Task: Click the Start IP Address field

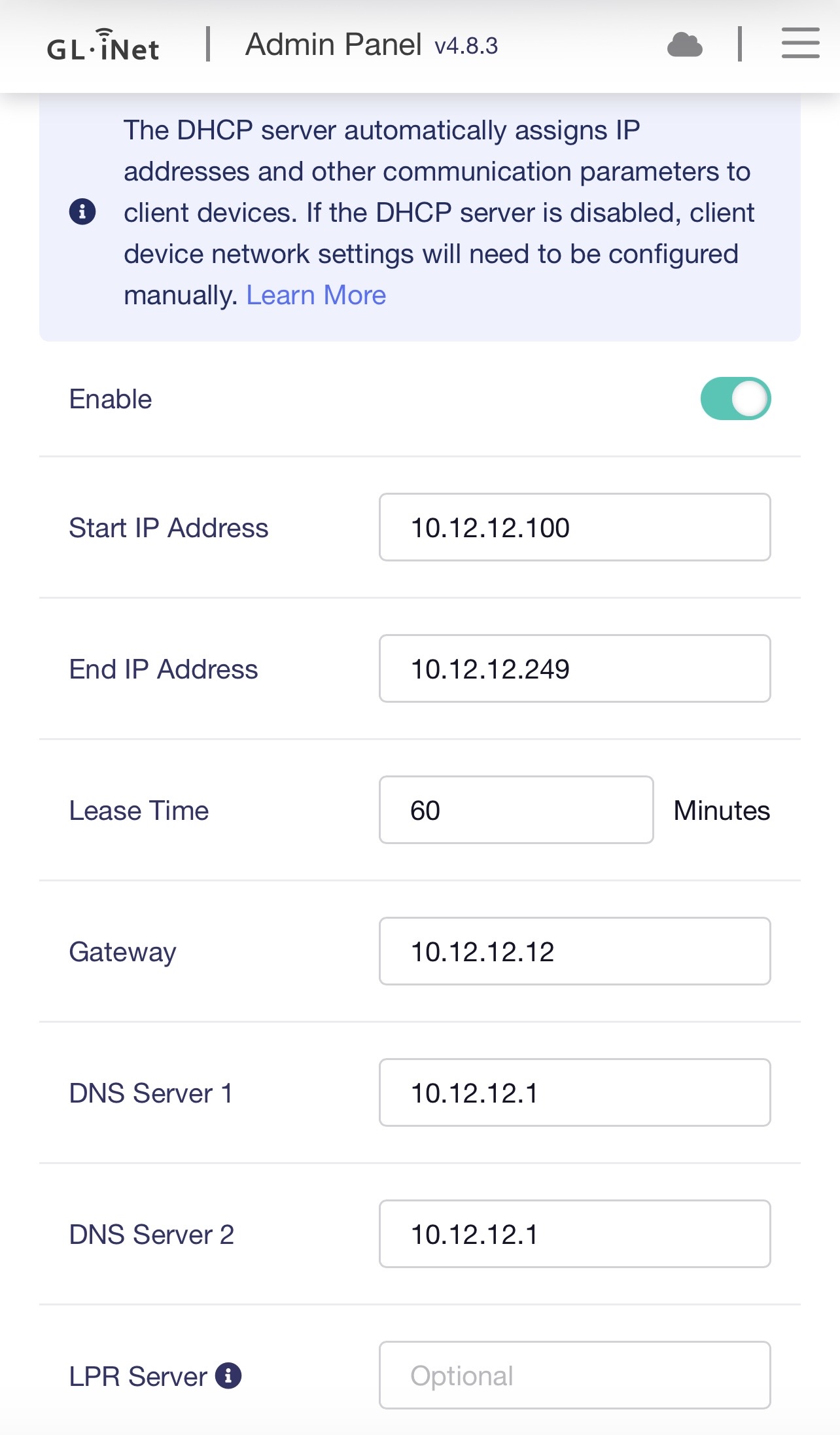Action: click(x=574, y=527)
